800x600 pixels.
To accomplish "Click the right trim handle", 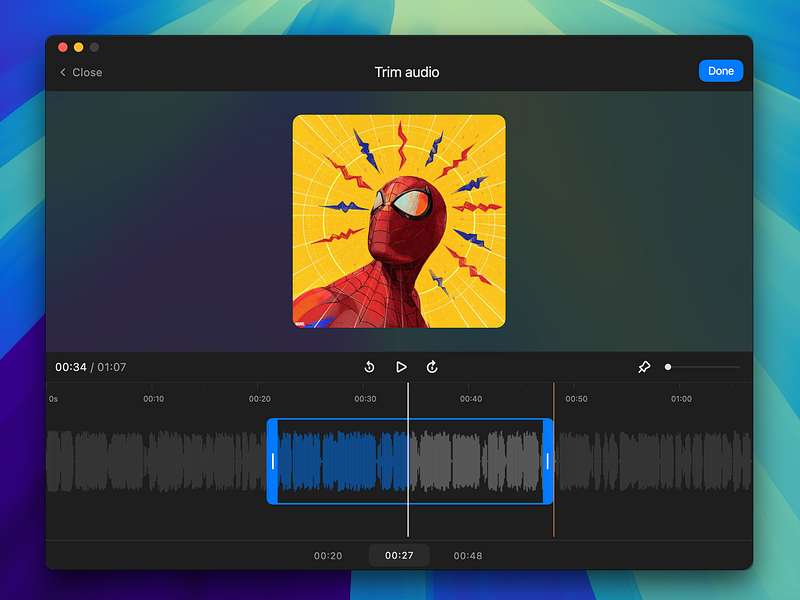I will pos(548,461).
